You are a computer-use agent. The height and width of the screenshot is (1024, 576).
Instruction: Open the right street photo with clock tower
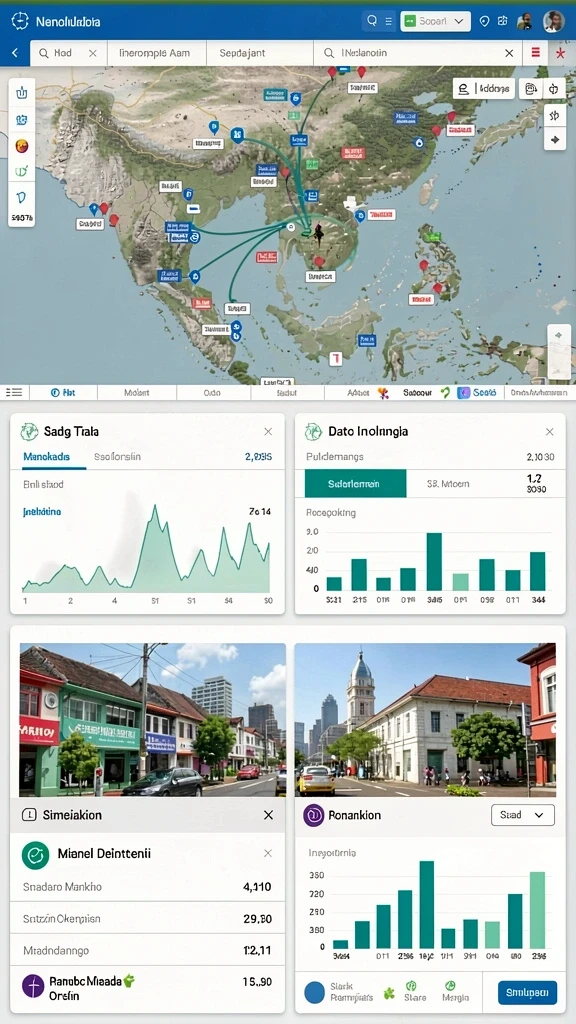coord(425,720)
